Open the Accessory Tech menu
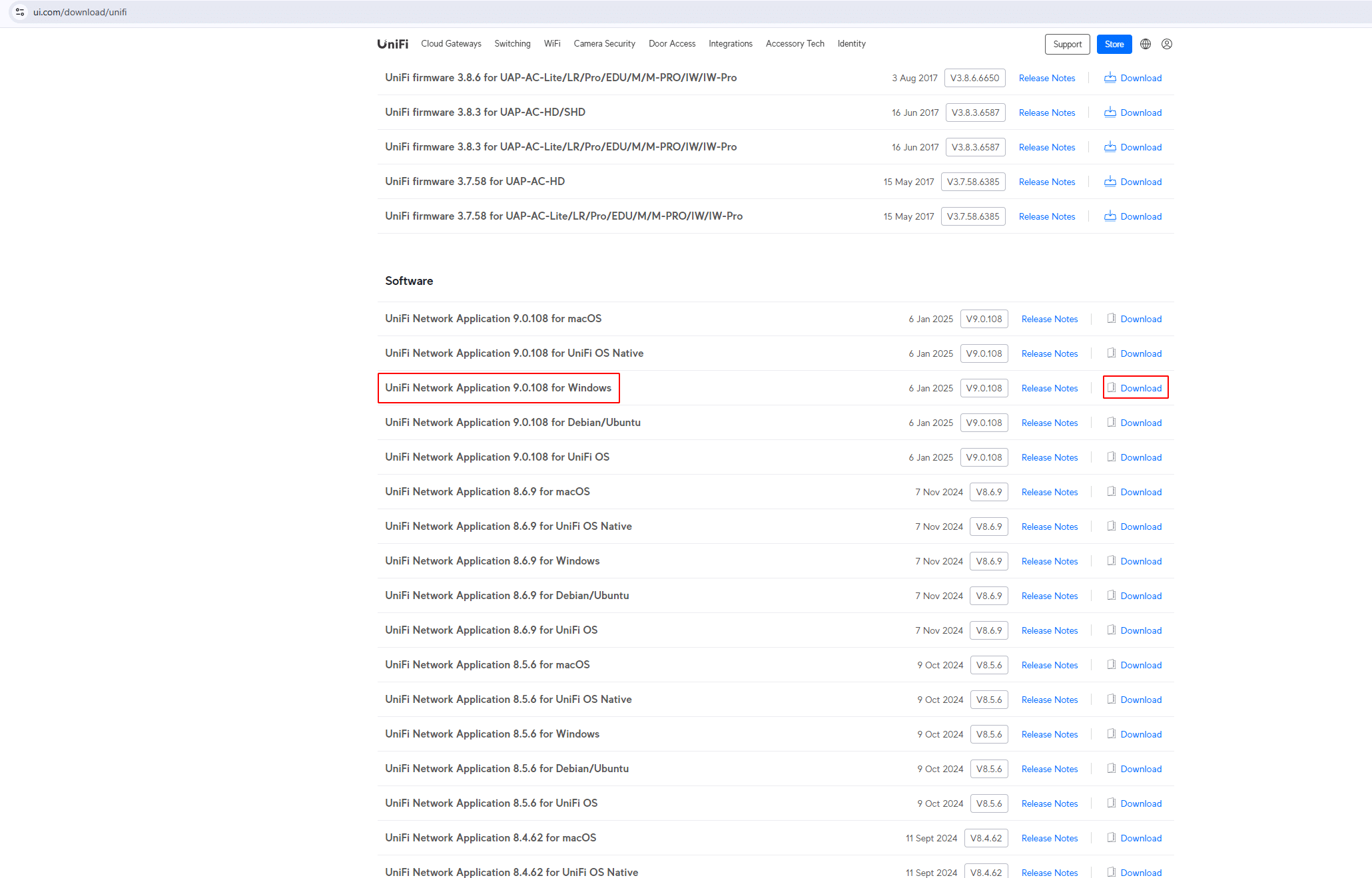 coord(795,44)
